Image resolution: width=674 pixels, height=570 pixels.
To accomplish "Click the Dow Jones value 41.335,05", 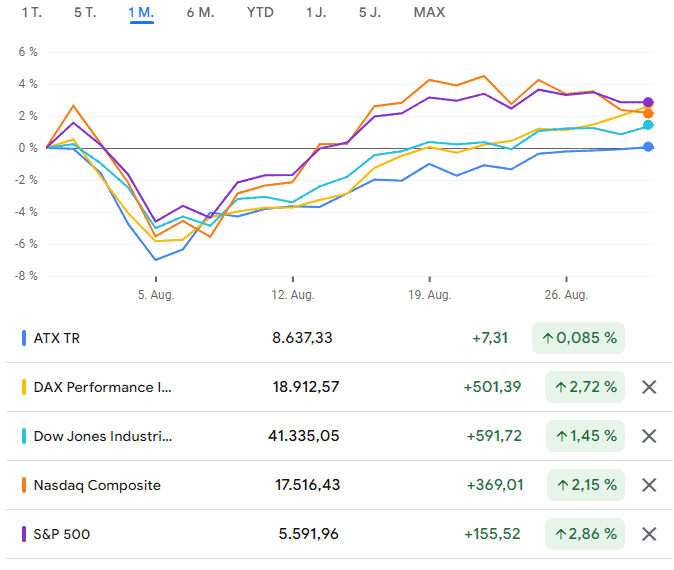I will click(x=304, y=436).
